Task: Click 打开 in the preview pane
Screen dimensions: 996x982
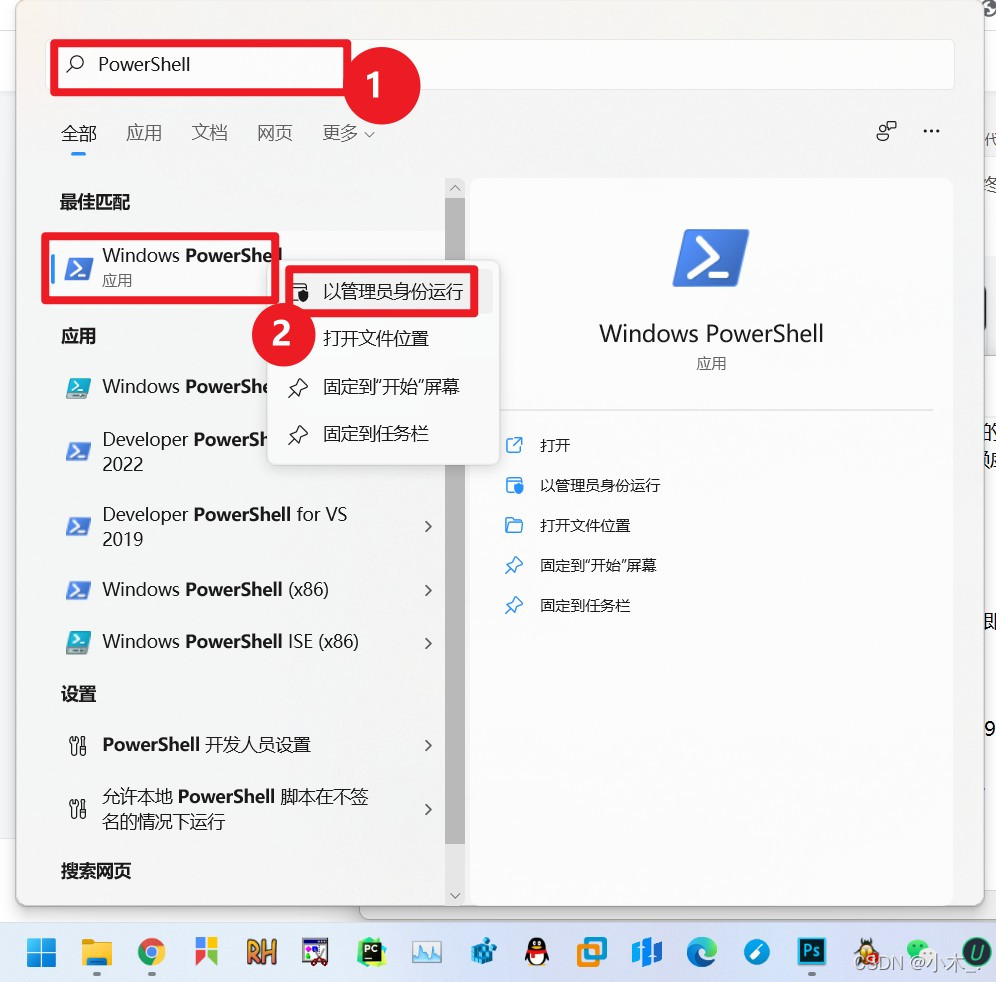Action: point(555,445)
